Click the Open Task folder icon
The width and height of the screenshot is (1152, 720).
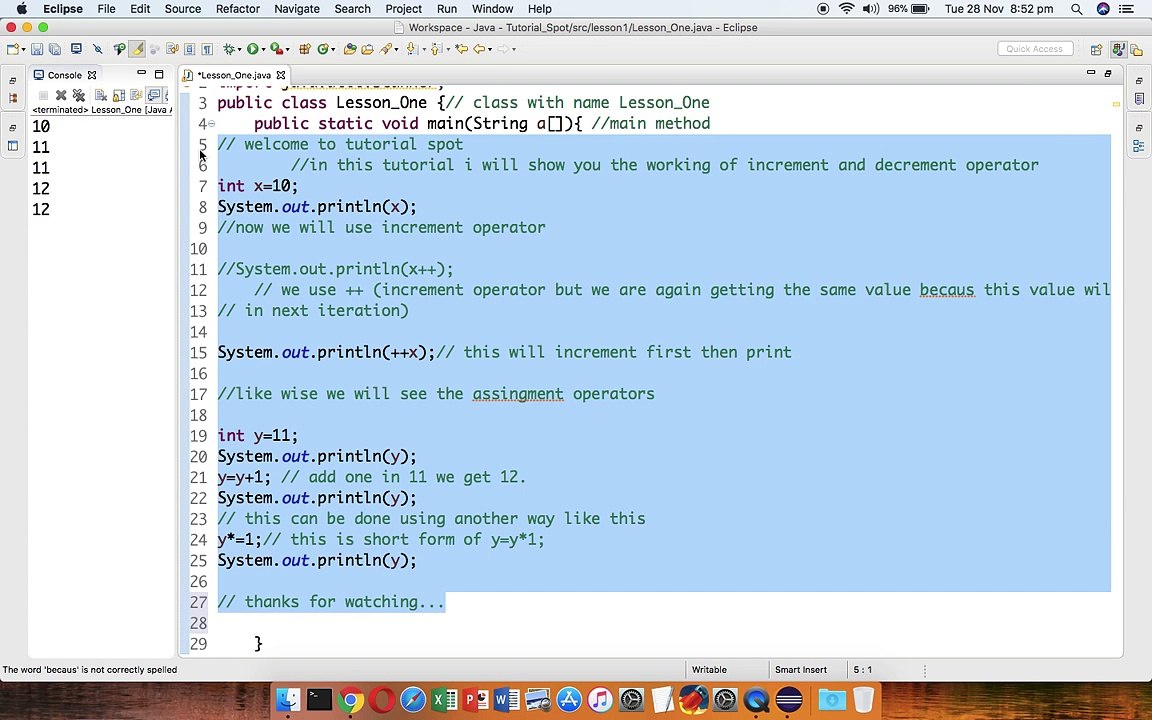pos(367,49)
